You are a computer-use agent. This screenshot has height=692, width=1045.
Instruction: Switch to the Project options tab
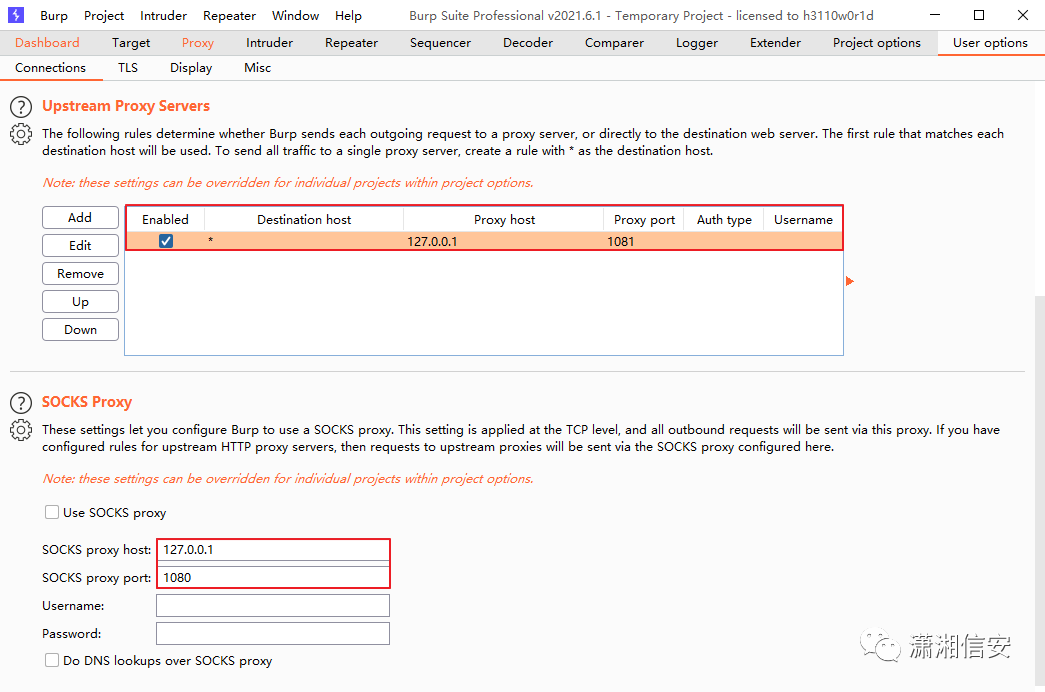876,43
